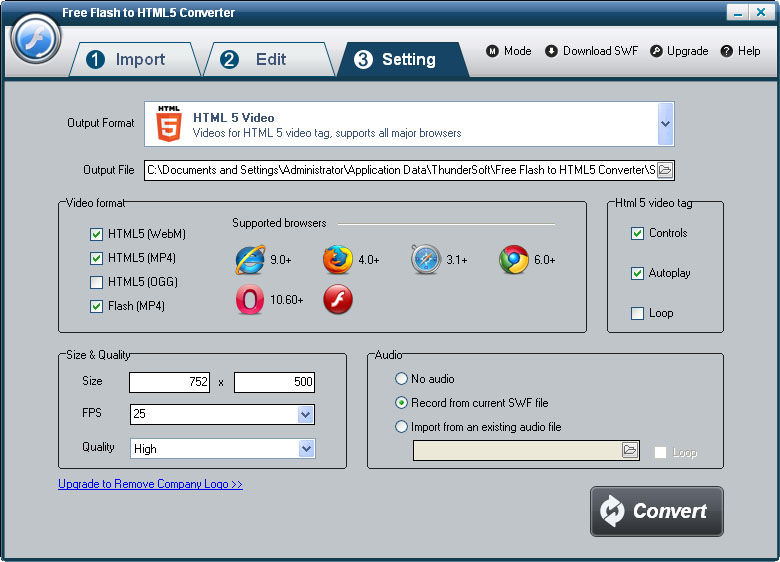The image size is (780, 562).
Task: Click the Opera browser icon
Action: [250, 299]
